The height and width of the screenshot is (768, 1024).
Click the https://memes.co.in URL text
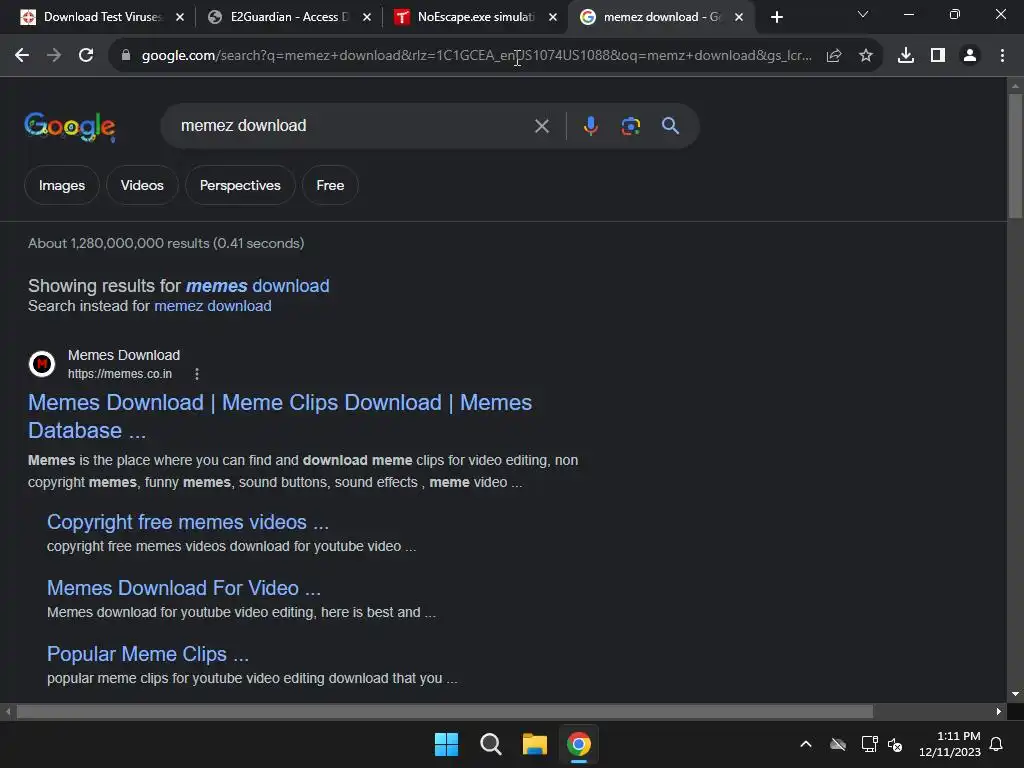(x=120, y=374)
